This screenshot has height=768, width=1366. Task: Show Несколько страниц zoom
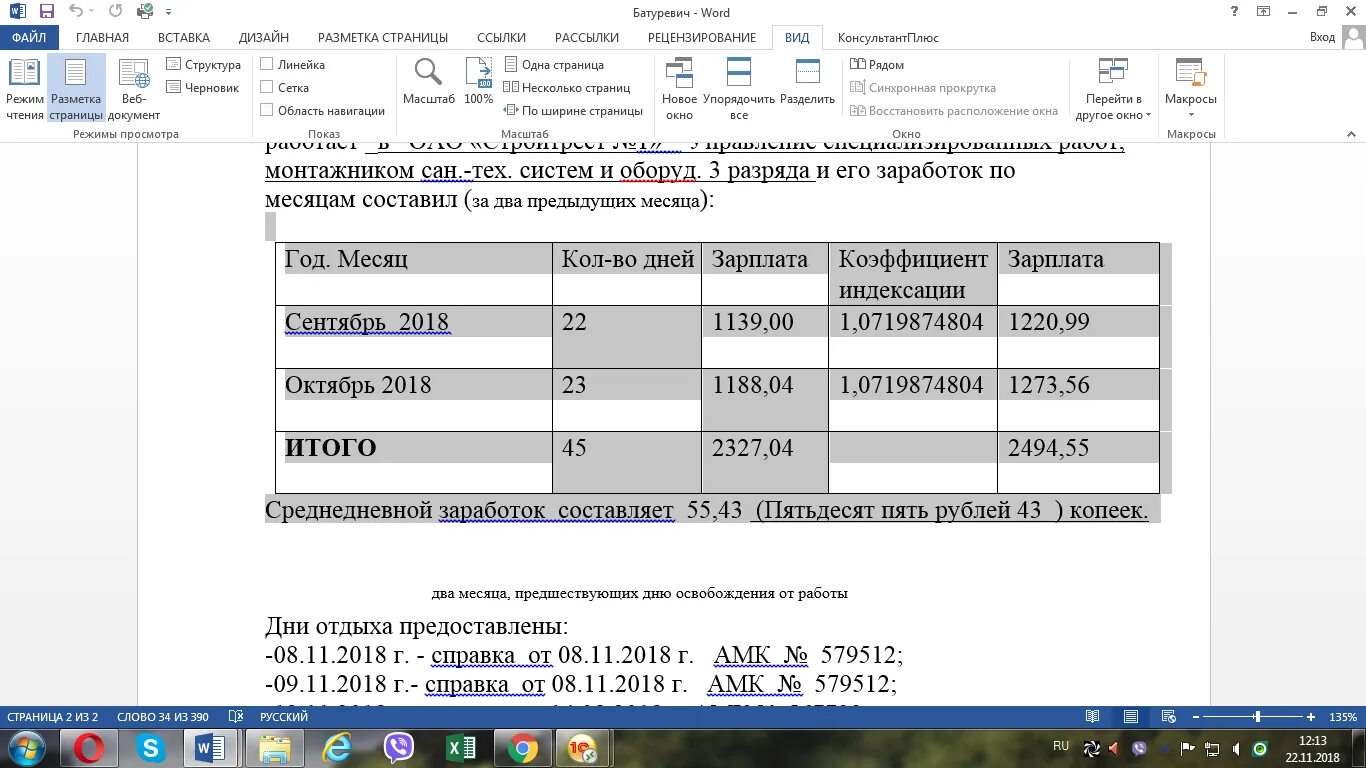click(x=566, y=88)
